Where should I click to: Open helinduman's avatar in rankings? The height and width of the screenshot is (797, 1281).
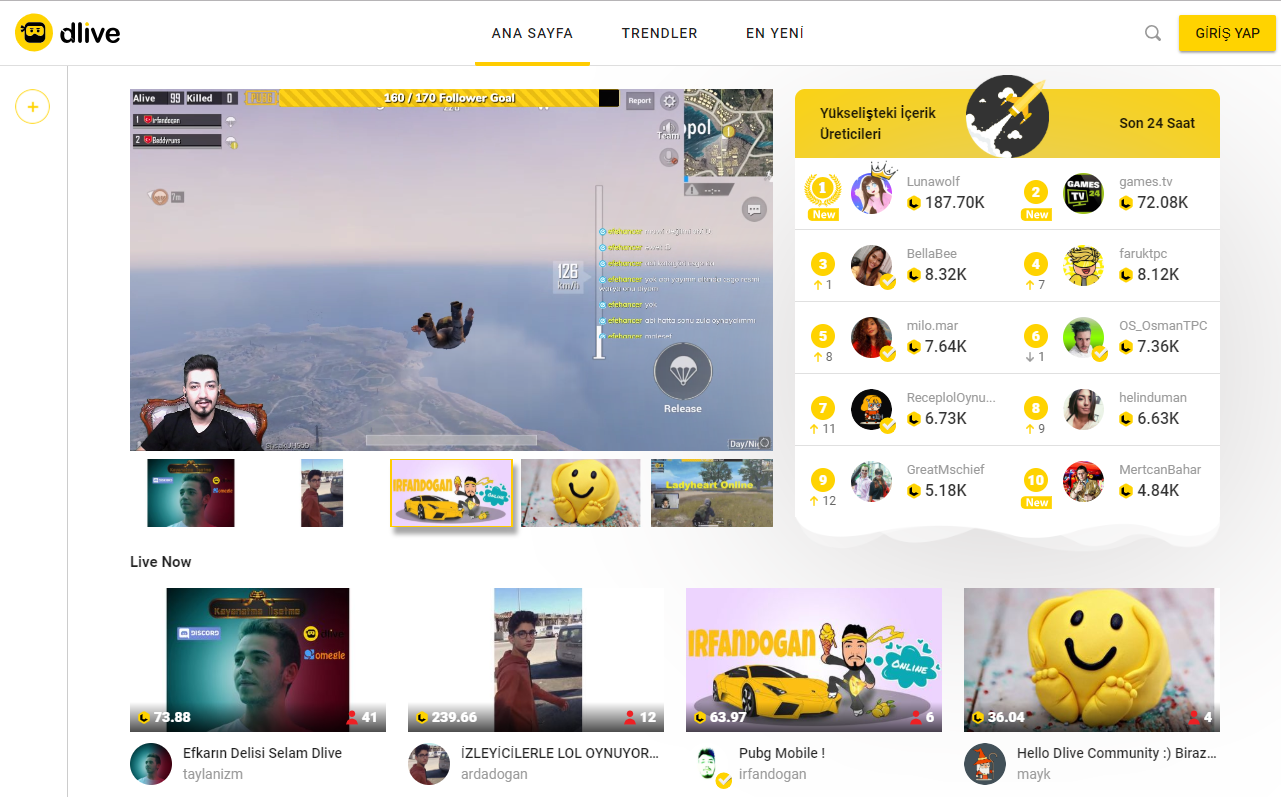click(x=1083, y=410)
